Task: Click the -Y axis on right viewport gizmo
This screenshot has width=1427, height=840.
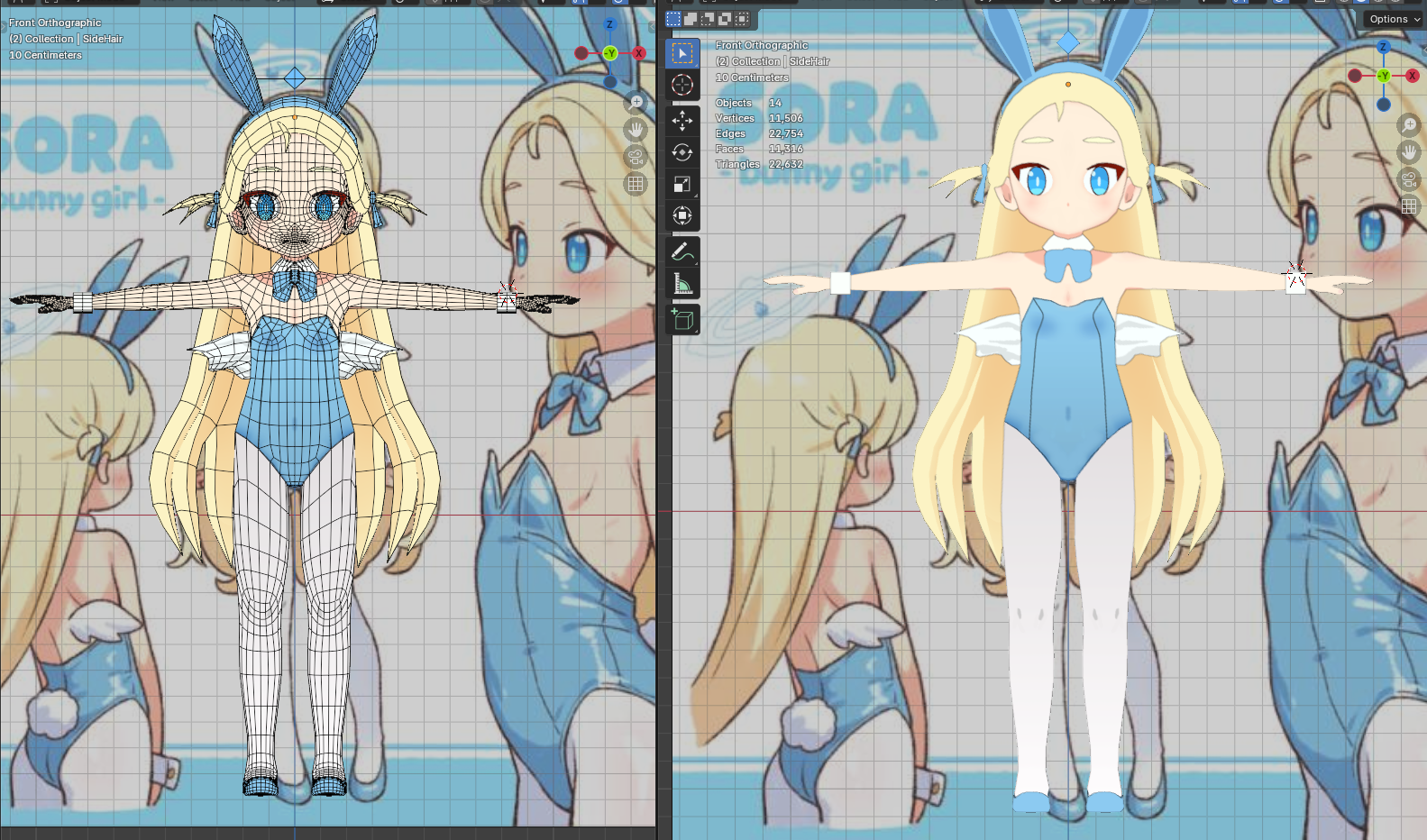Action: coord(1384,76)
